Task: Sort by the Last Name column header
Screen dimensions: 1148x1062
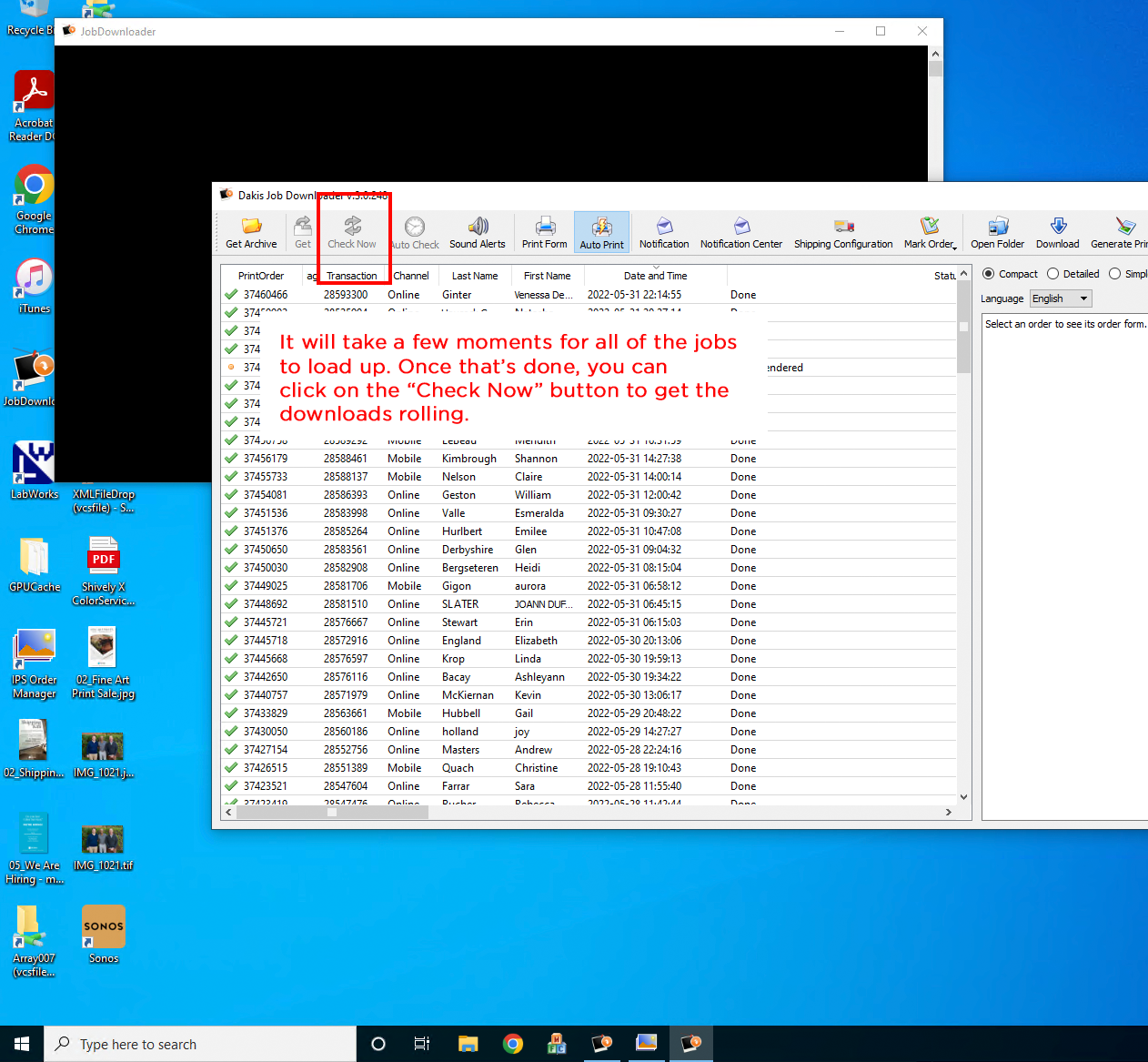Action: click(475, 276)
